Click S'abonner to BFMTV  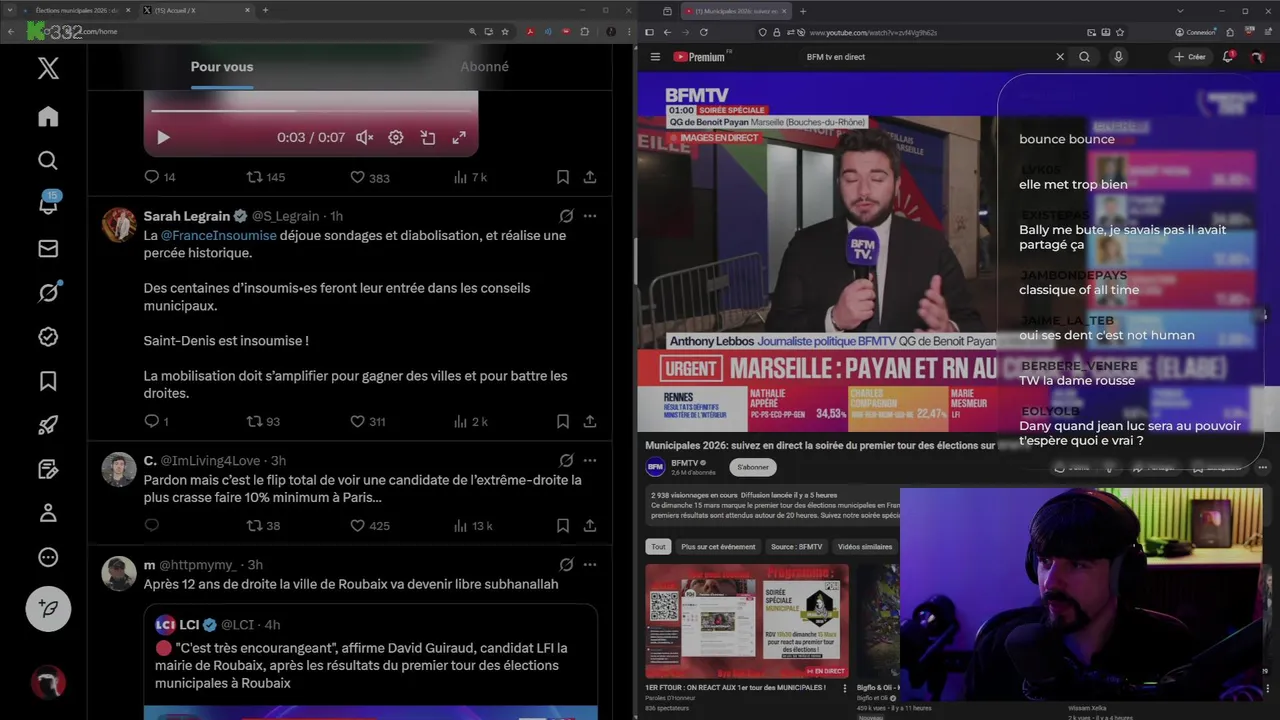coord(753,467)
